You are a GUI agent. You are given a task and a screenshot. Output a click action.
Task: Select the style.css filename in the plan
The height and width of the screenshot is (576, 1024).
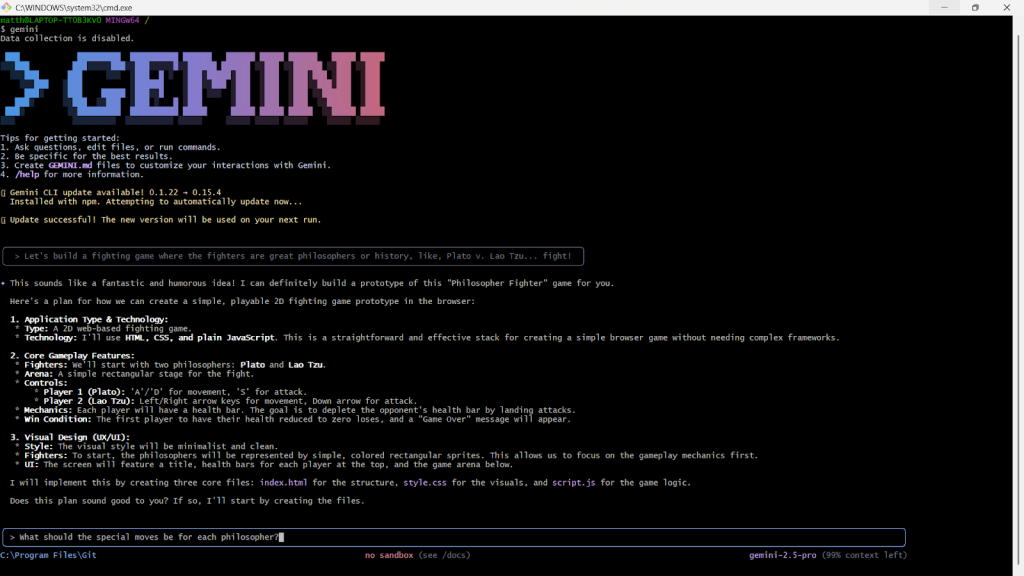pyautogui.click(x=424, y=482)
